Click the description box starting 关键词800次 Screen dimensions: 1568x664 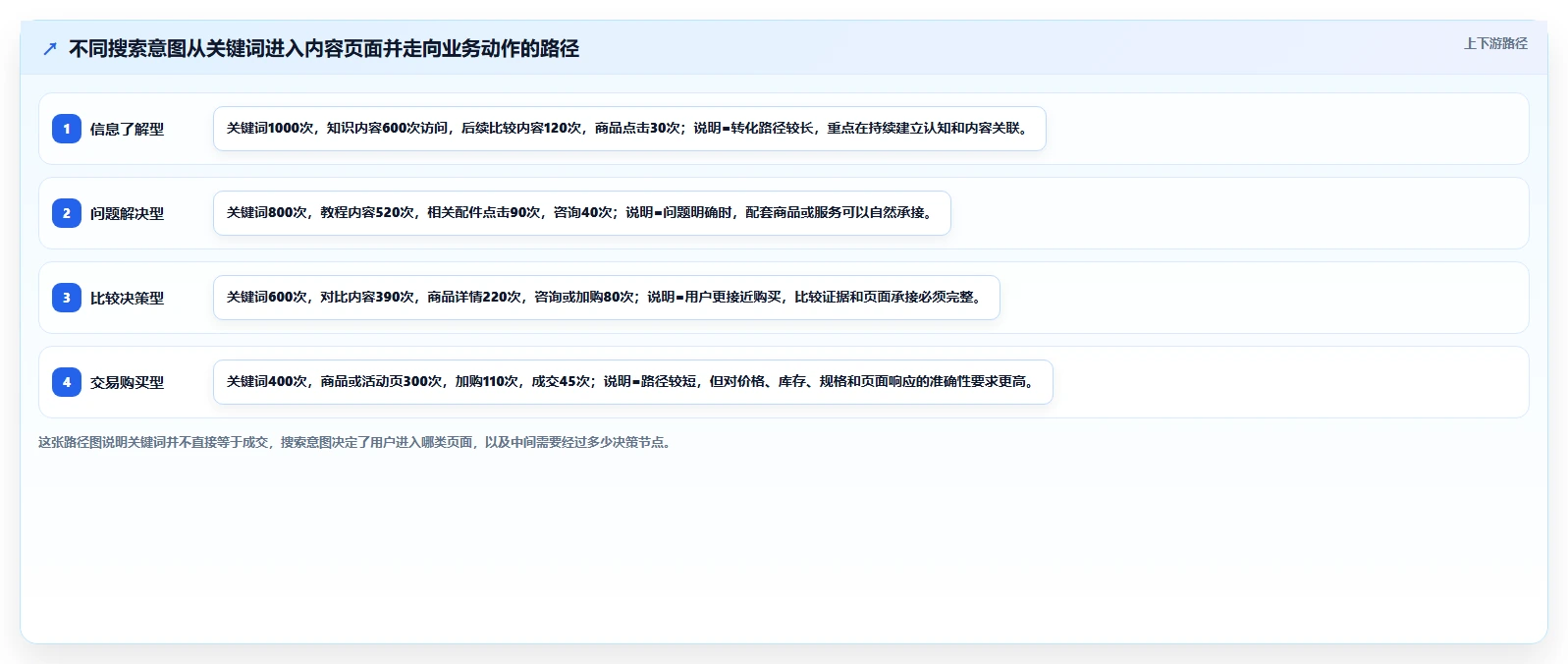[582, 213]
